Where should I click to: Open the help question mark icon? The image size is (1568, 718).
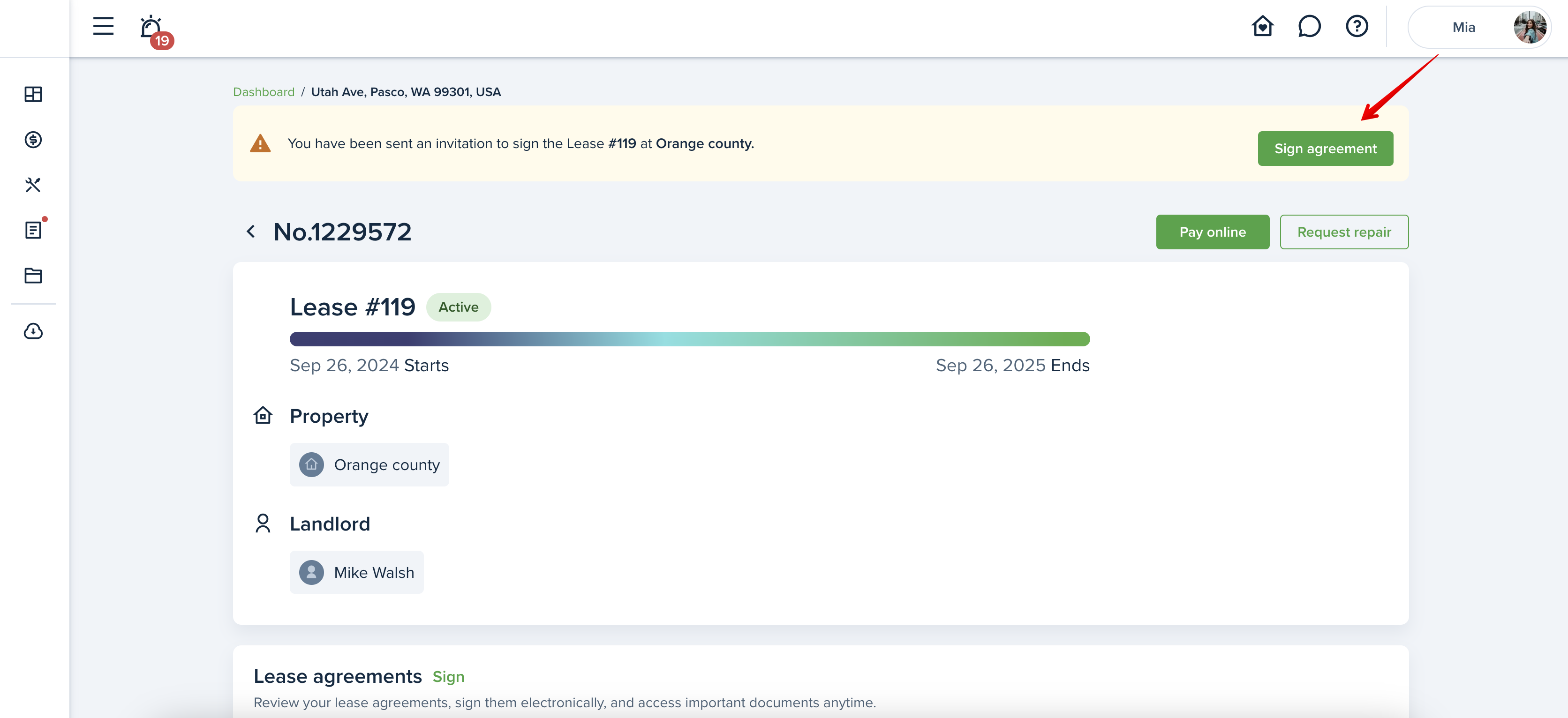coord(1357,26)
